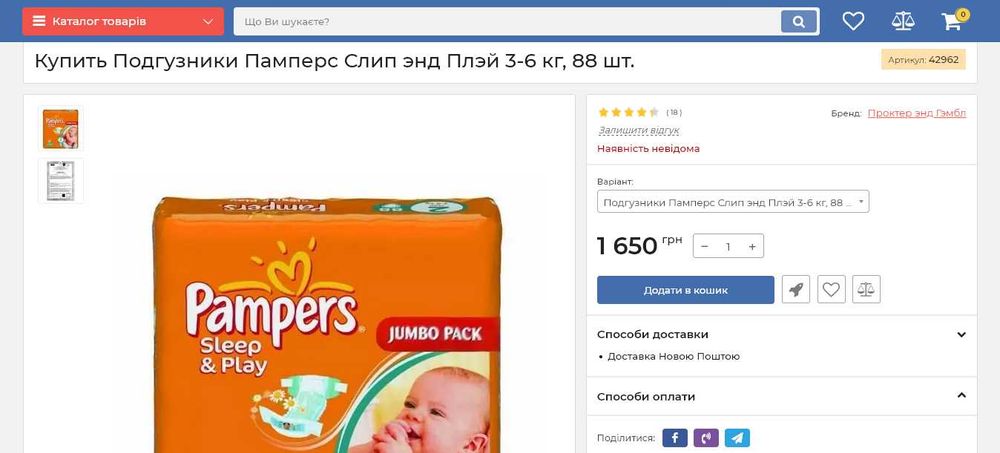Open the Варіант product dropdown
This screenshot has width=1000, height=453.
(733, 202)
